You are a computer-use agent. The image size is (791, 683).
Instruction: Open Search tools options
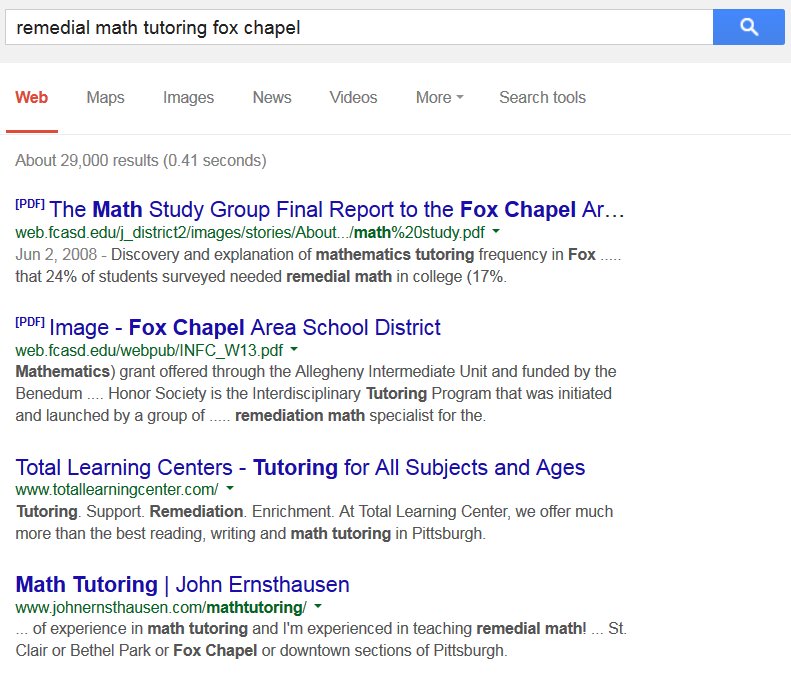[x=542, y=97]
